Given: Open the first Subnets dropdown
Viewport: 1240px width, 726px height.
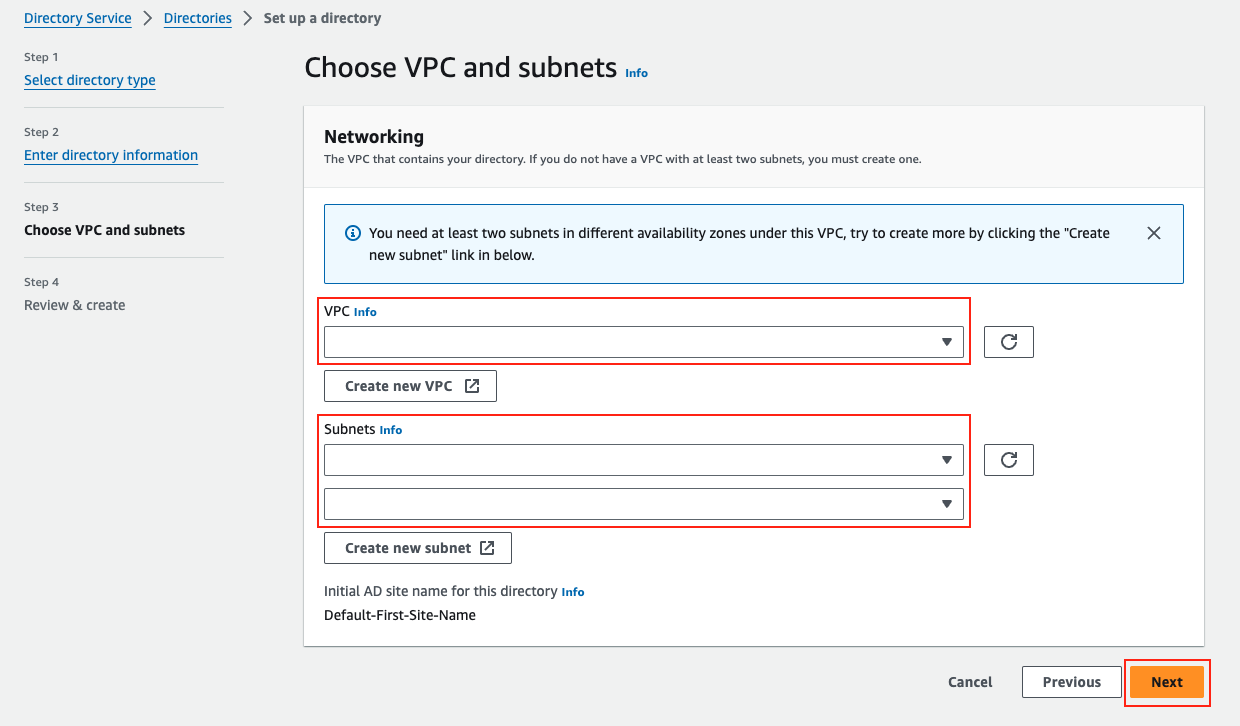Looking at the screenshot, I should click(643, 460).
